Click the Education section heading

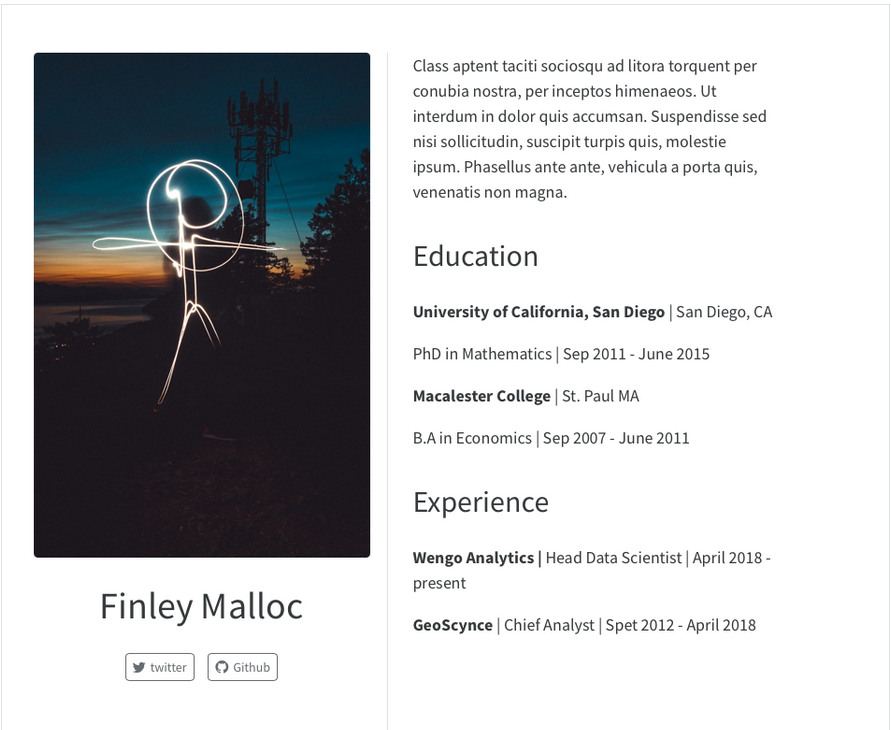click(475, 256)
